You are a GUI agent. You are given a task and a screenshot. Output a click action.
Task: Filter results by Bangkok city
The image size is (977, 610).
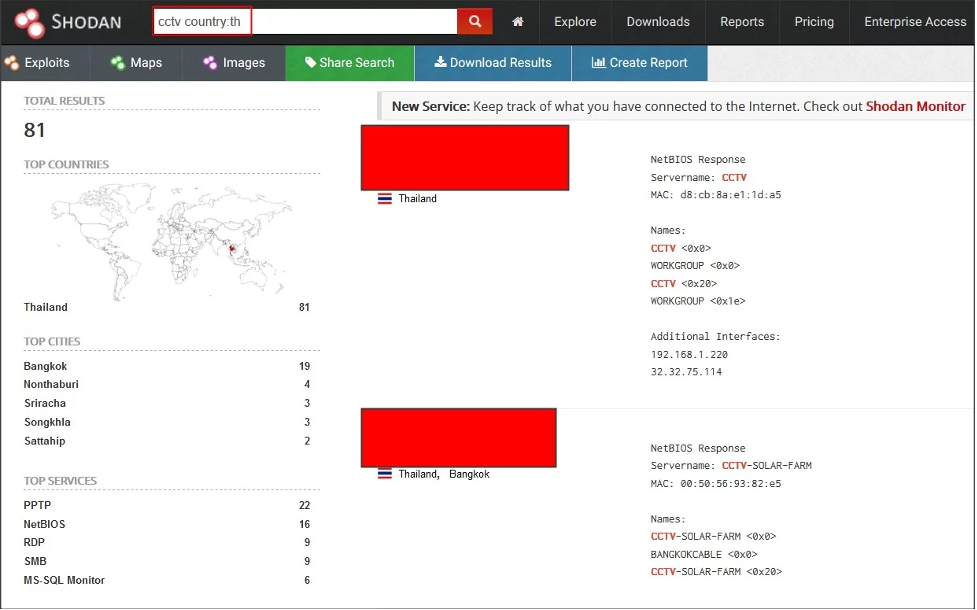(45, 366)
